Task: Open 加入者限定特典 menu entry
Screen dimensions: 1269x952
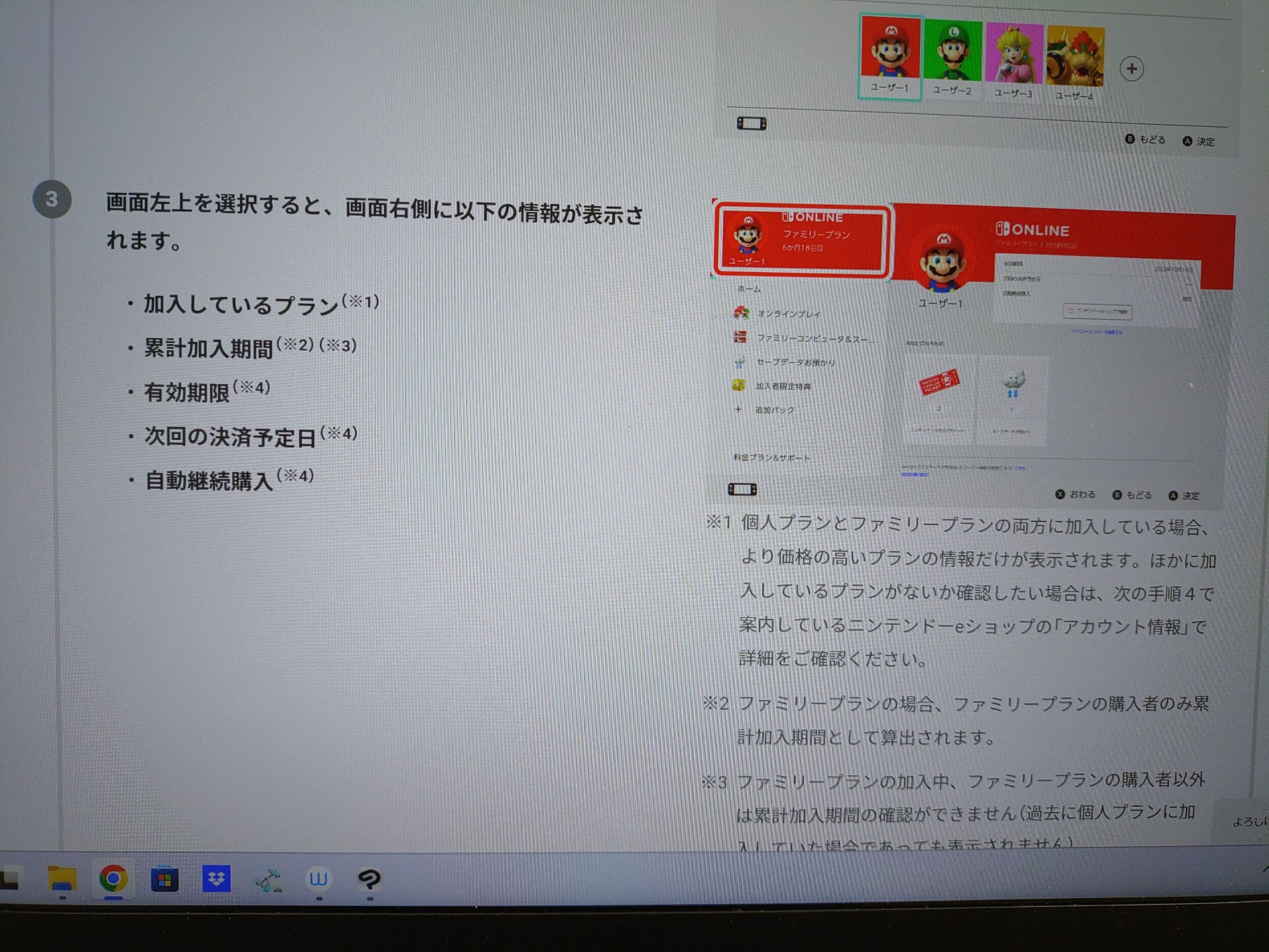Action: coord(782,386)
